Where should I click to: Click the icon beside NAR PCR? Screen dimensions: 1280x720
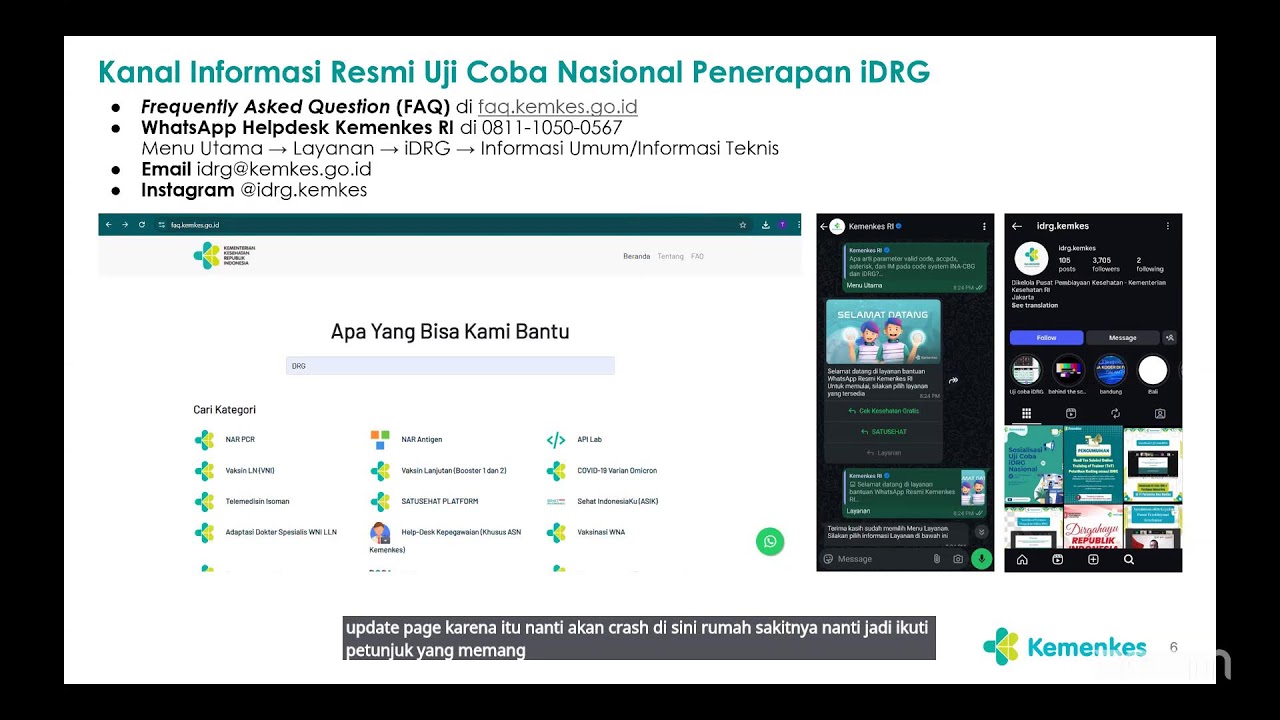[204, 440]
